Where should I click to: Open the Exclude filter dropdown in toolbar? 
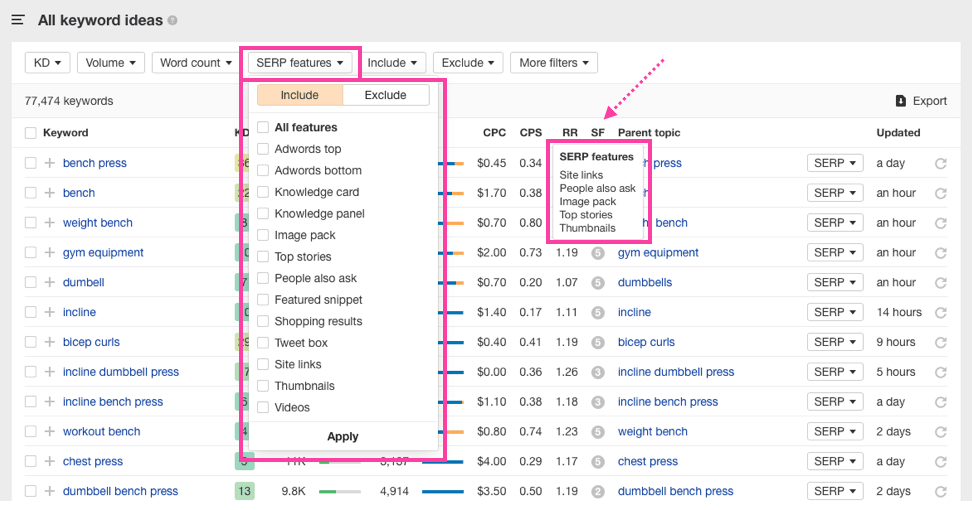[x=467, y=63]
